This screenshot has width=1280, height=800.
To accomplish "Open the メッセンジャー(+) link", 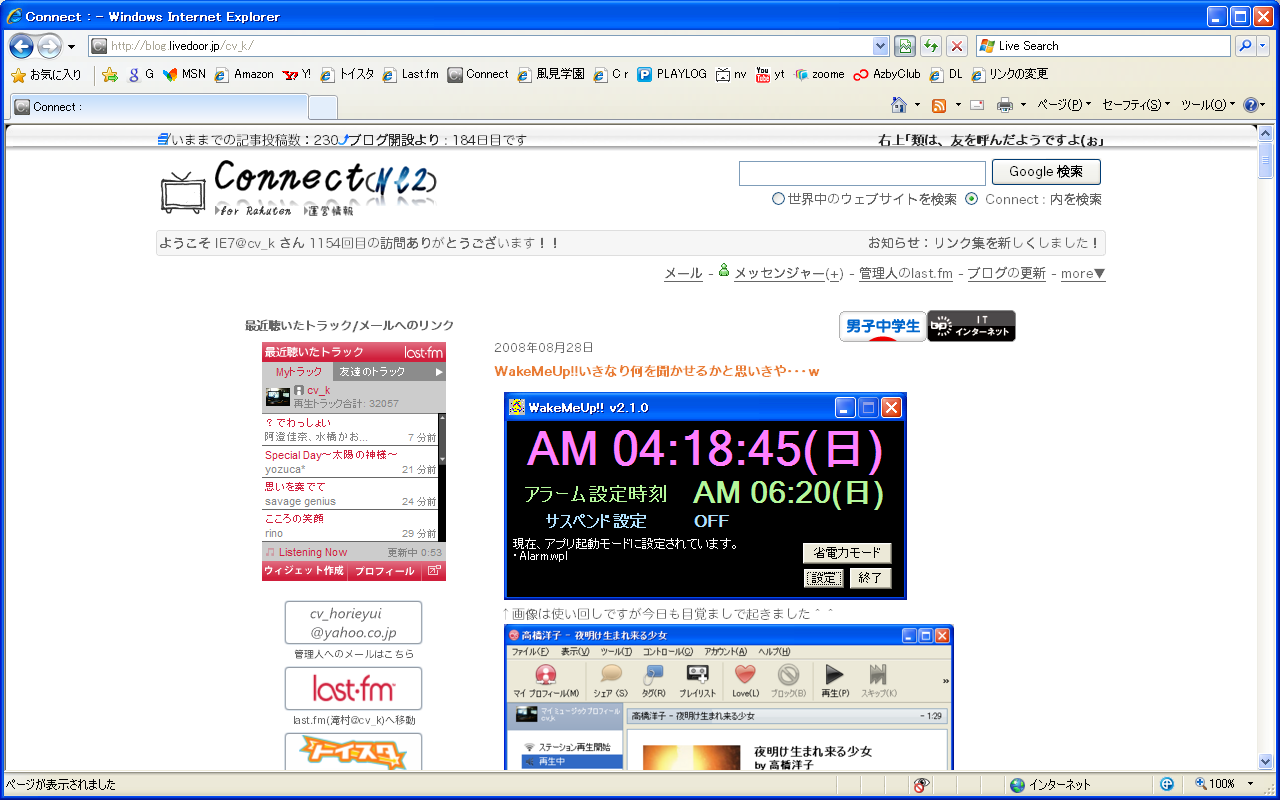I will tap(789, 274).
